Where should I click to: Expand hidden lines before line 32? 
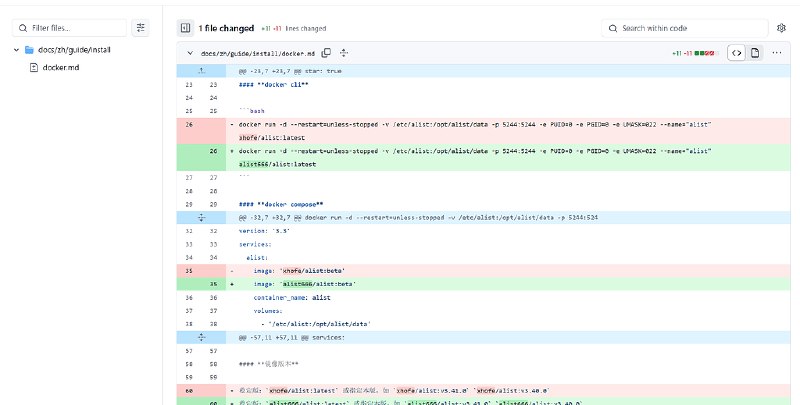point(202,217)
